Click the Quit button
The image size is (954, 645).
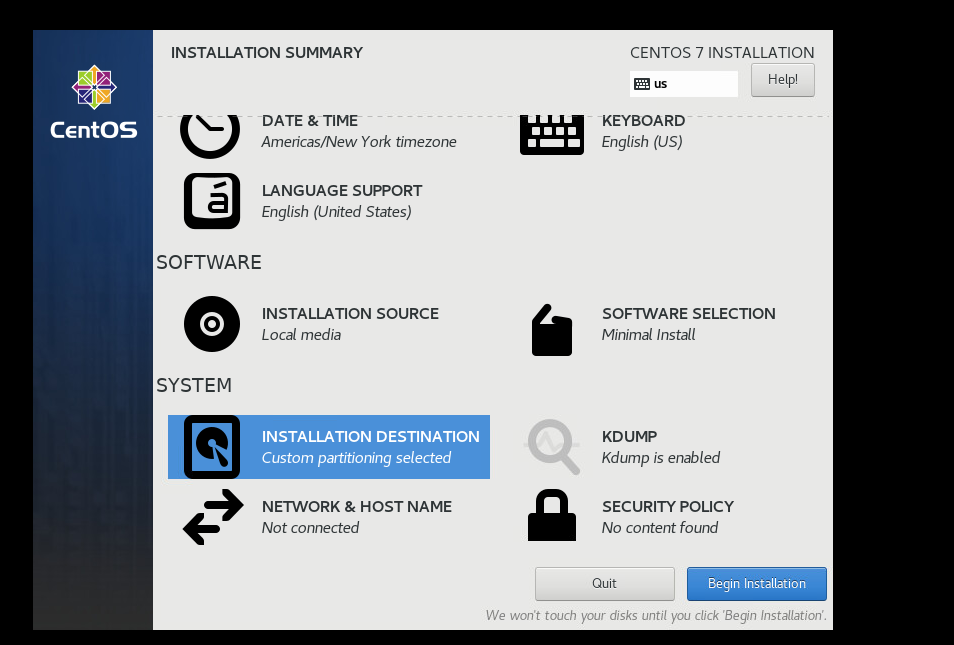605,584
